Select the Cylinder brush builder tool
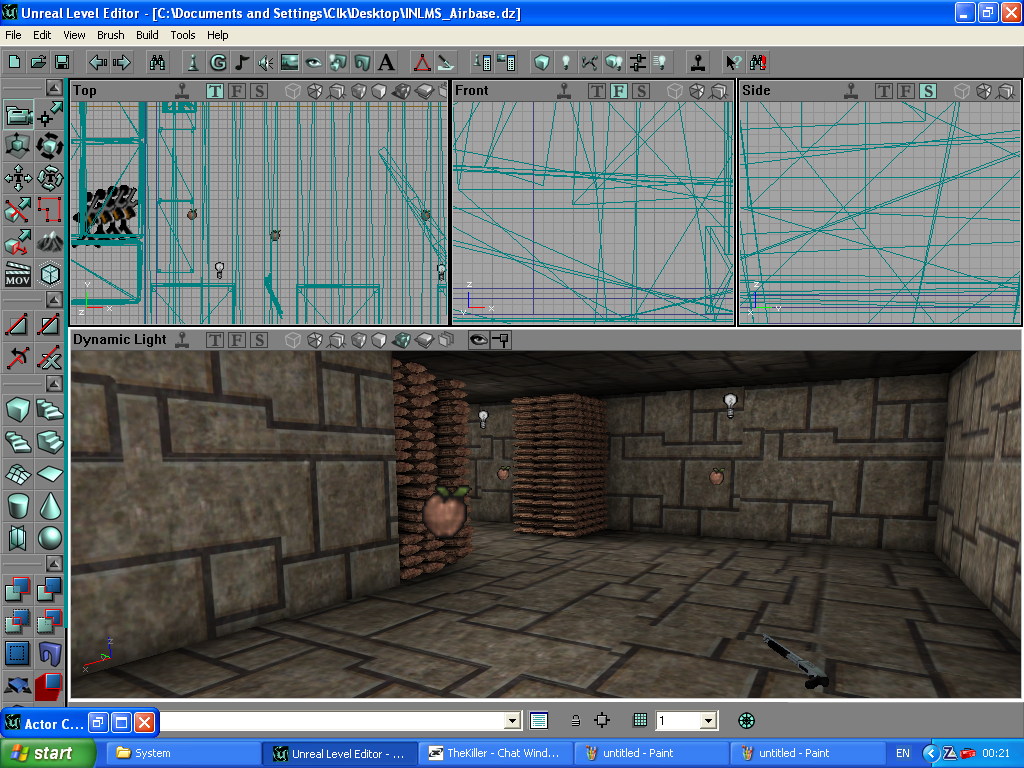This screenshot has height=768, width=1024. pos(17,505)
